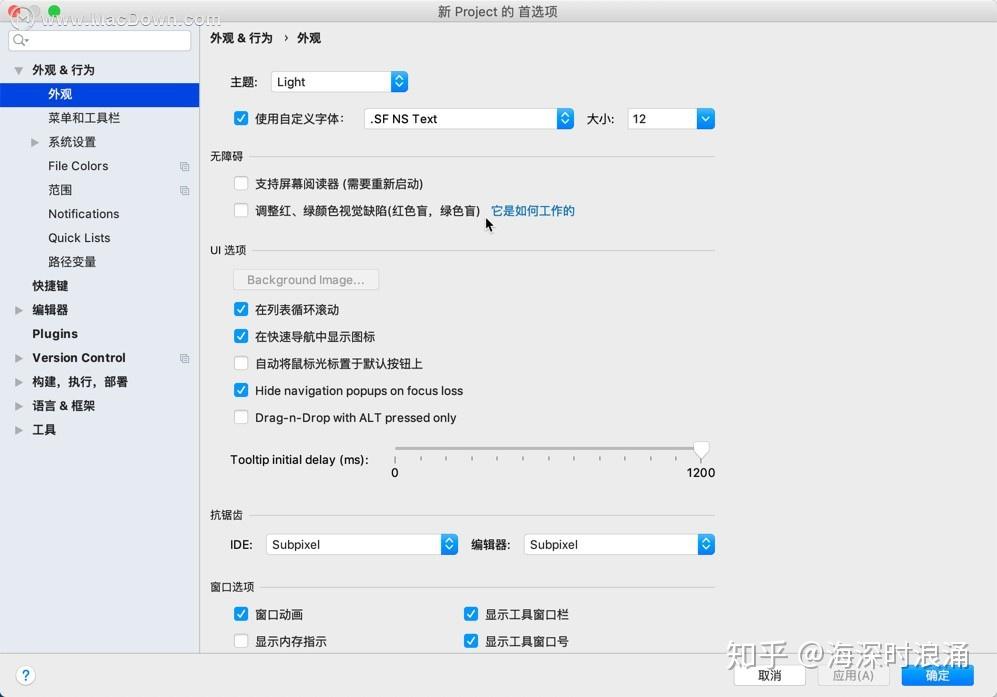Switch to the Plugins settings section
This screenshot has width=997, height=697.
[x=55, y=333]
